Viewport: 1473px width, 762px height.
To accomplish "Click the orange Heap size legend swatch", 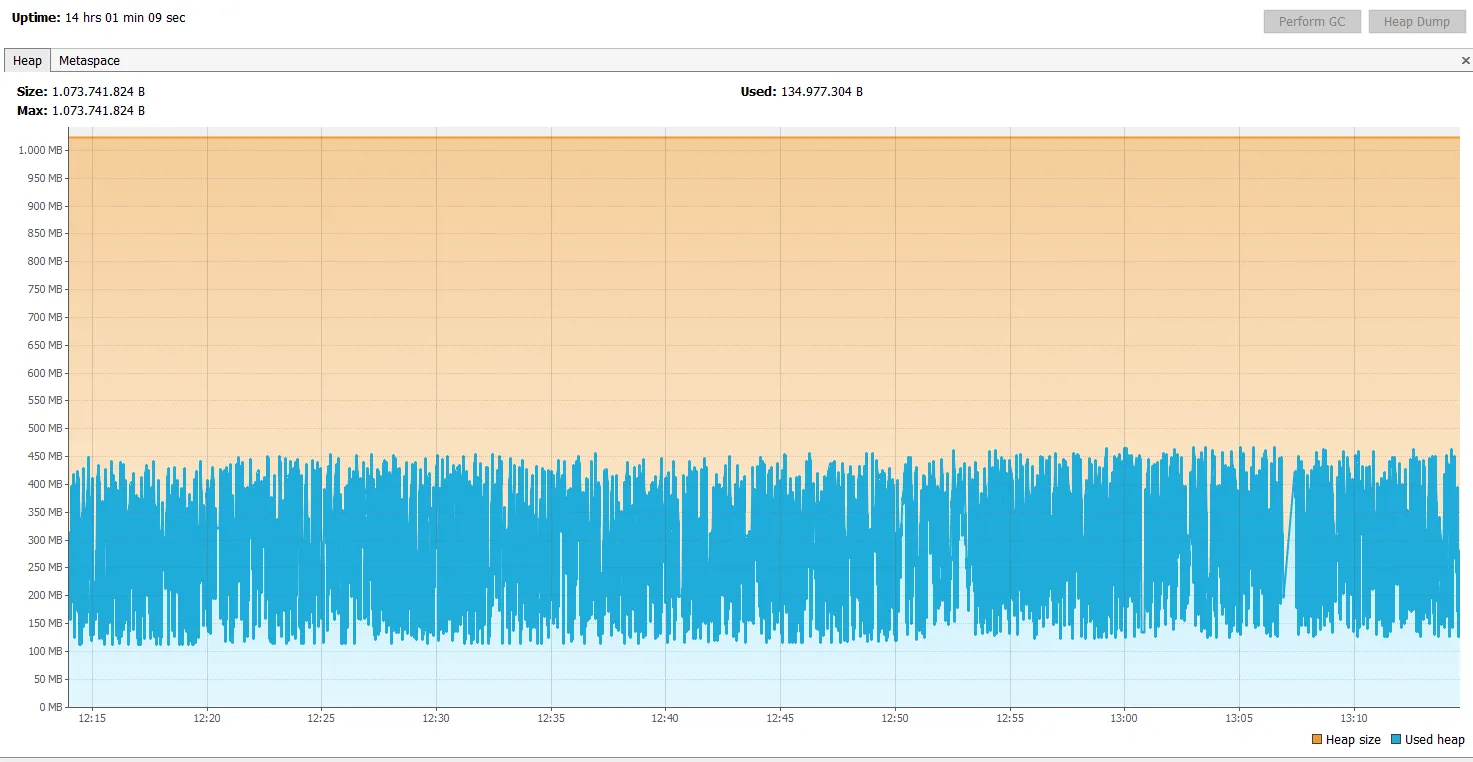I will tap(1316, 740).
